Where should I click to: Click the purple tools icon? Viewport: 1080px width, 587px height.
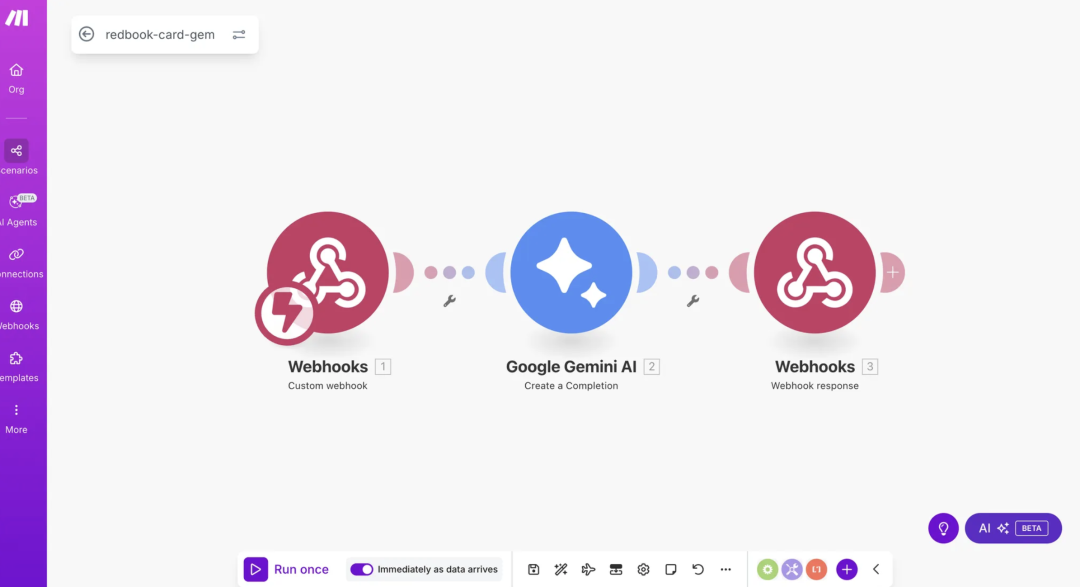(x=792, y=569)
